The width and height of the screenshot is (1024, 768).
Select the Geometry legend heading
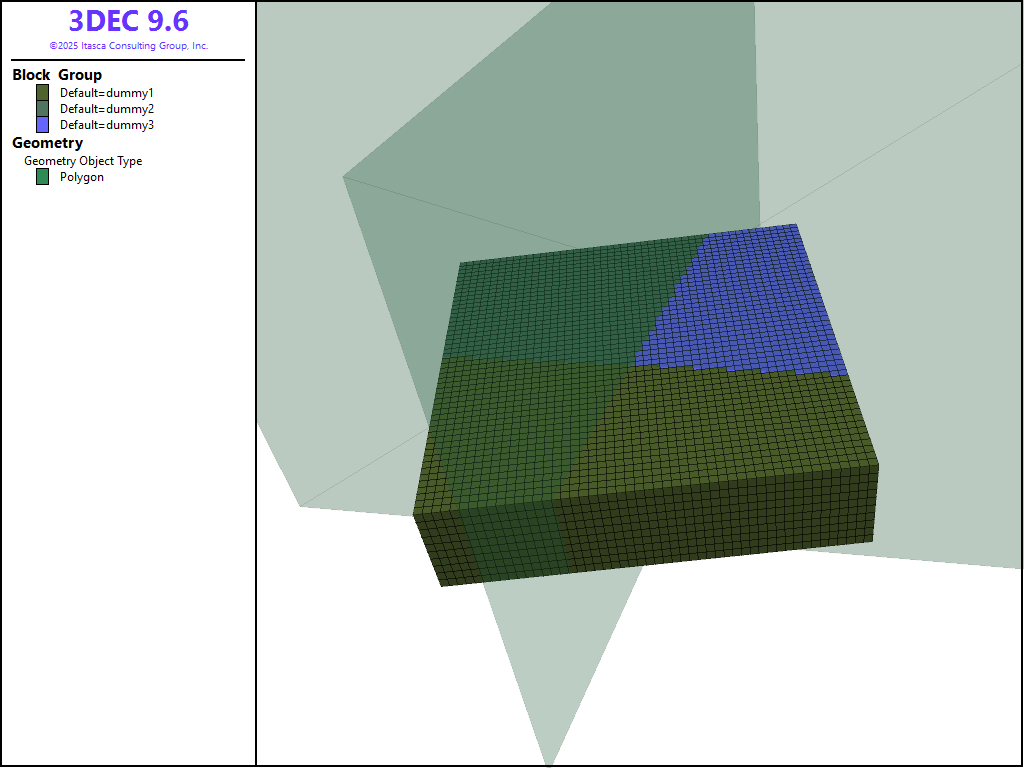tap(47, 143)
